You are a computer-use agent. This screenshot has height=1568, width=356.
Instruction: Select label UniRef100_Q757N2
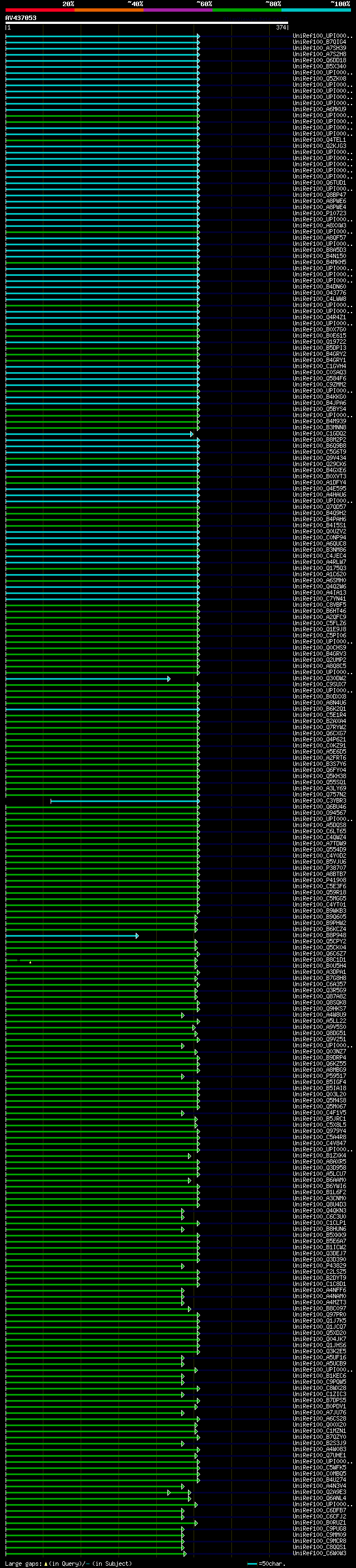click(319, 795)
